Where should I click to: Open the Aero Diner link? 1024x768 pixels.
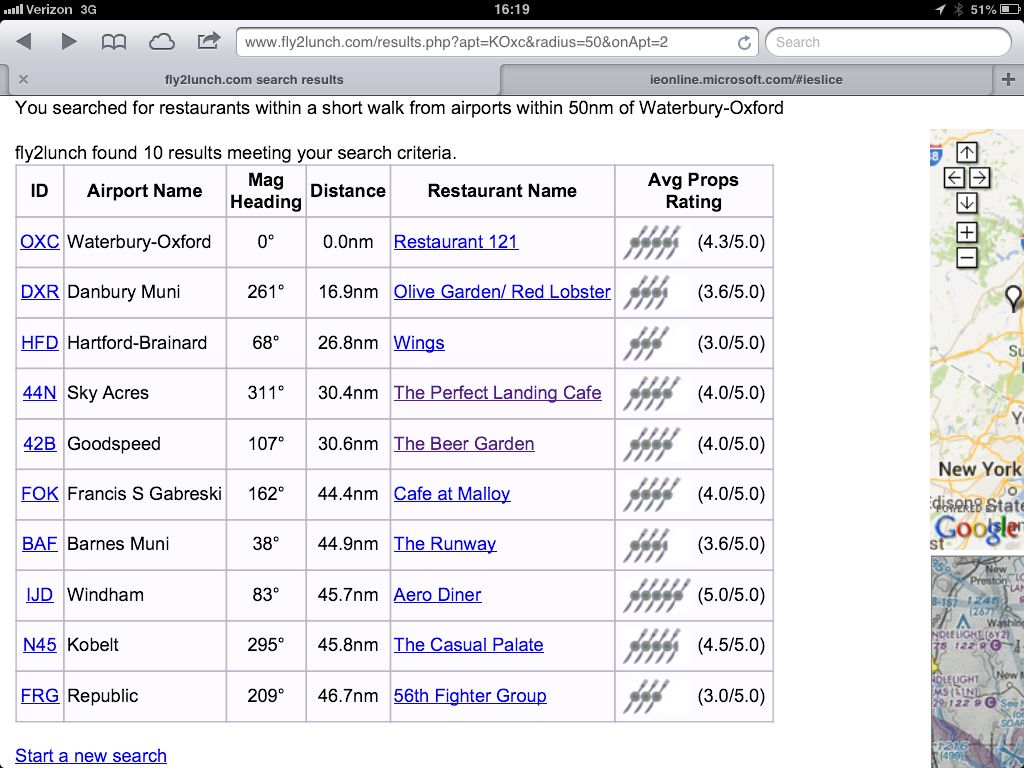pos(438,595)
